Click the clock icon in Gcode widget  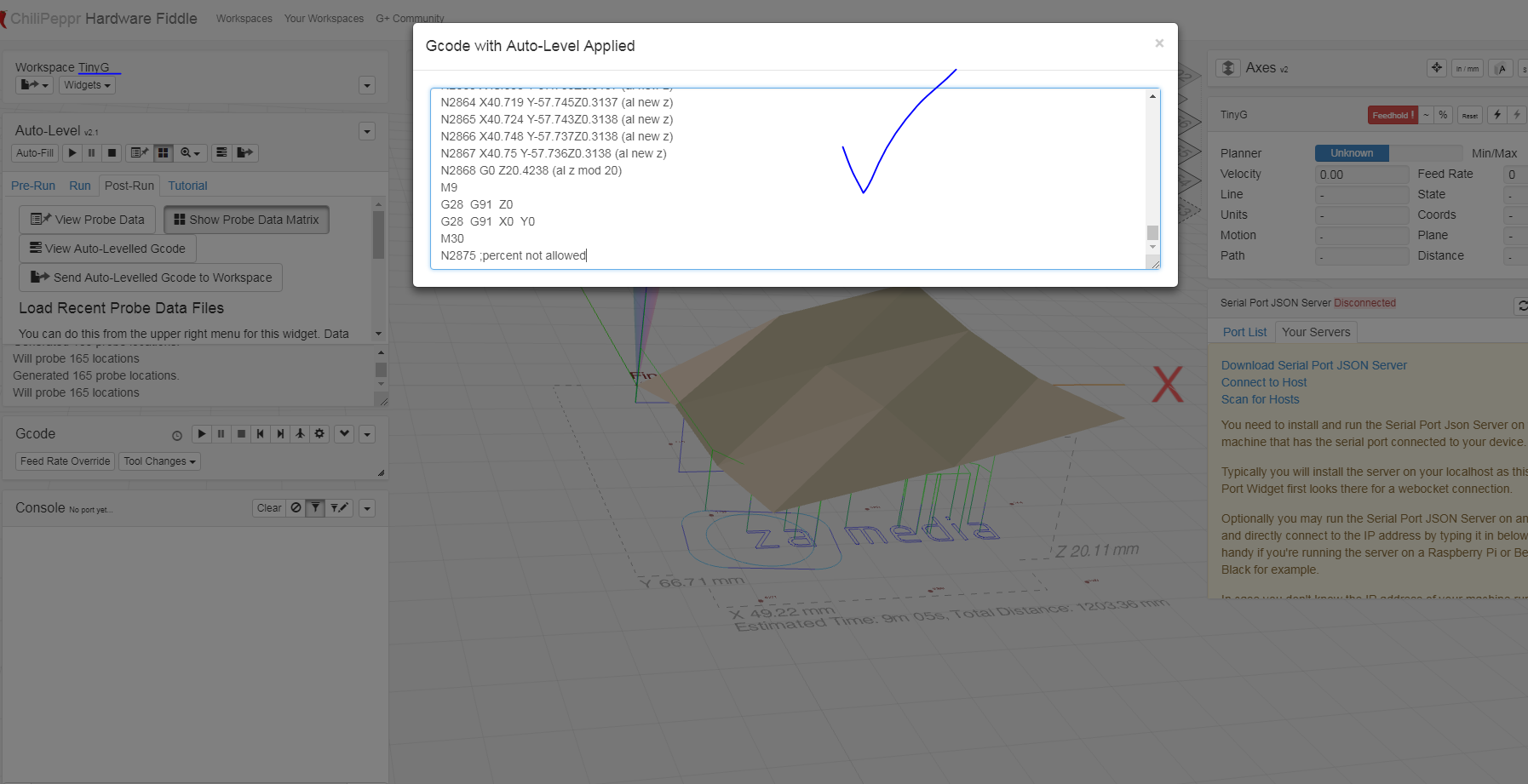[x=177, y=436]
